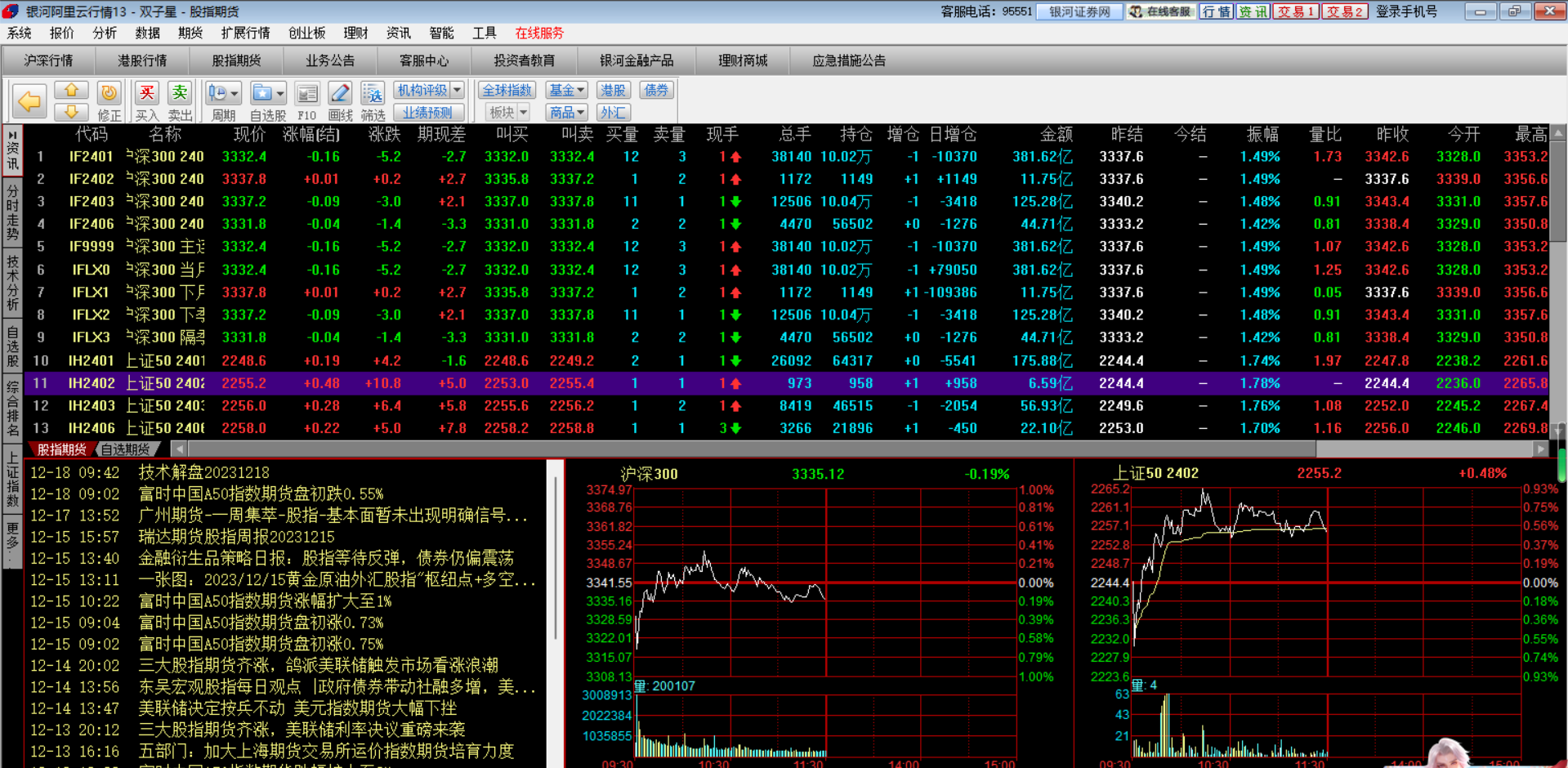Click the 机构评级 button
This screenshot has height=768, width=1568.
pos(422,90)
